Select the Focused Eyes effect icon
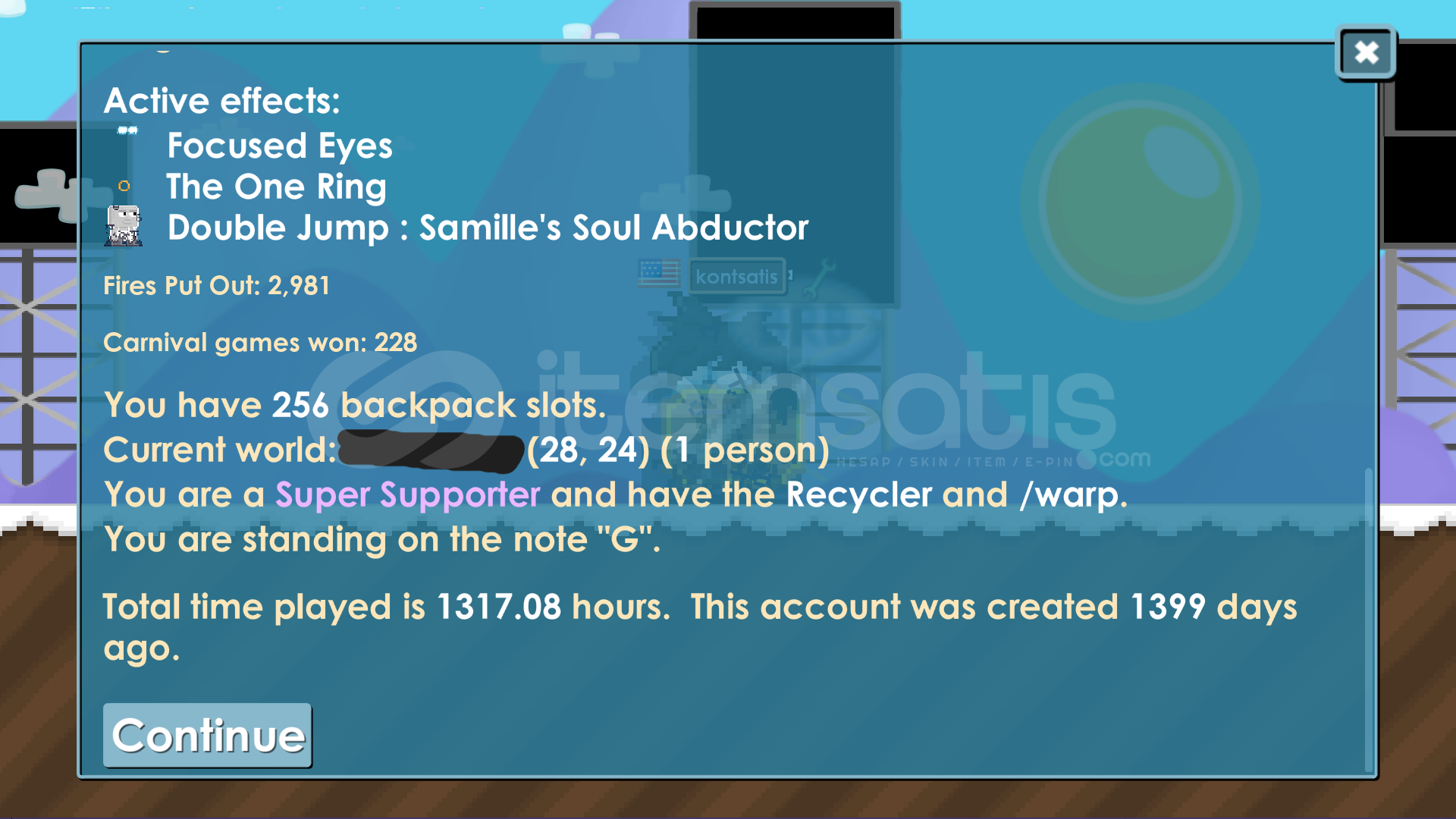 click(127, 130)
